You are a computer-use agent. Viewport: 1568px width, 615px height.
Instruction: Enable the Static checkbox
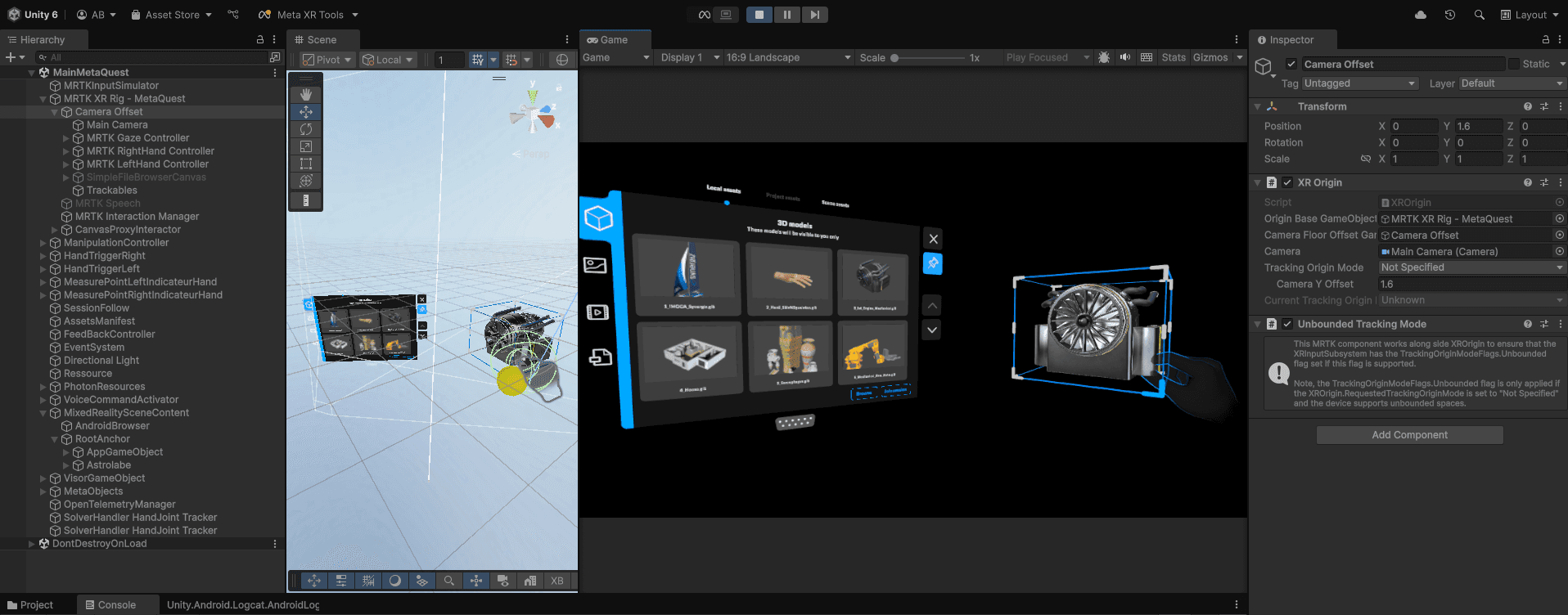tap(1514, 64)
